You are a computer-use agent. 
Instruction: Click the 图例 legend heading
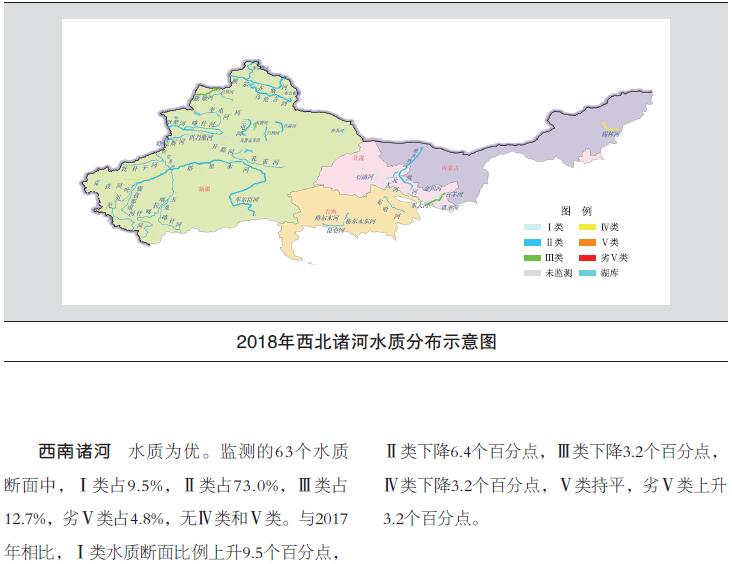577,212
